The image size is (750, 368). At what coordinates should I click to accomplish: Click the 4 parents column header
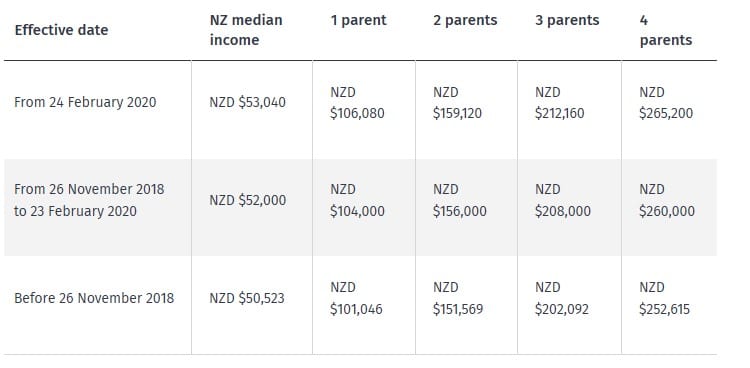[x=665, y=30]
